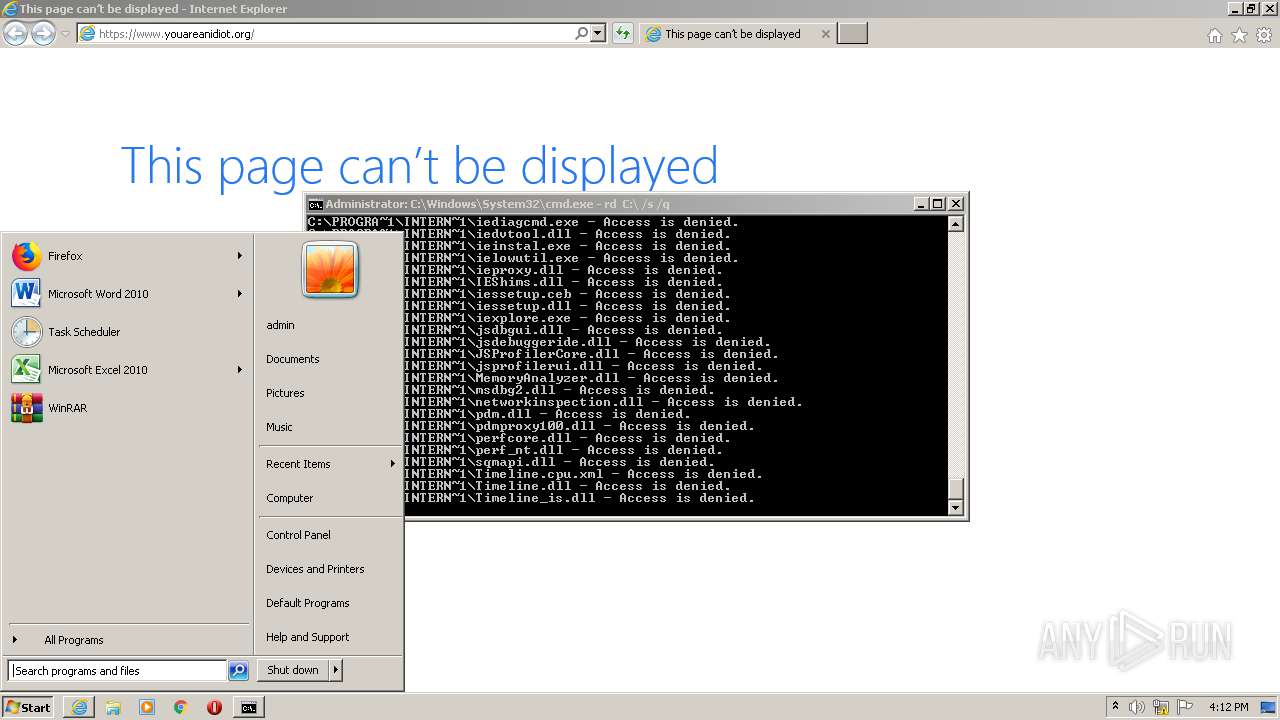This screenshot has width=1280, height=720.
Task: Open Computer from Start menu
Action: tap(290, 498)
